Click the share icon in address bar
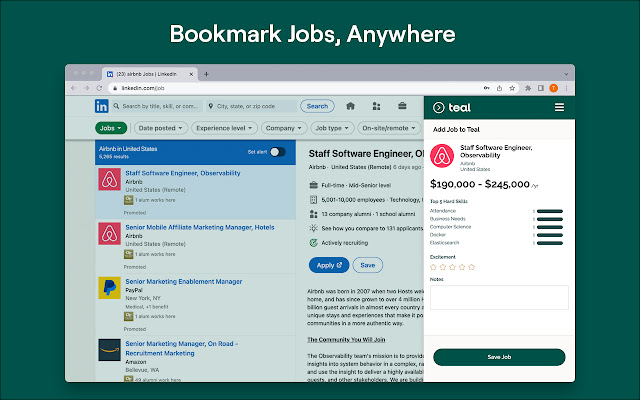 tap(499, 88)
